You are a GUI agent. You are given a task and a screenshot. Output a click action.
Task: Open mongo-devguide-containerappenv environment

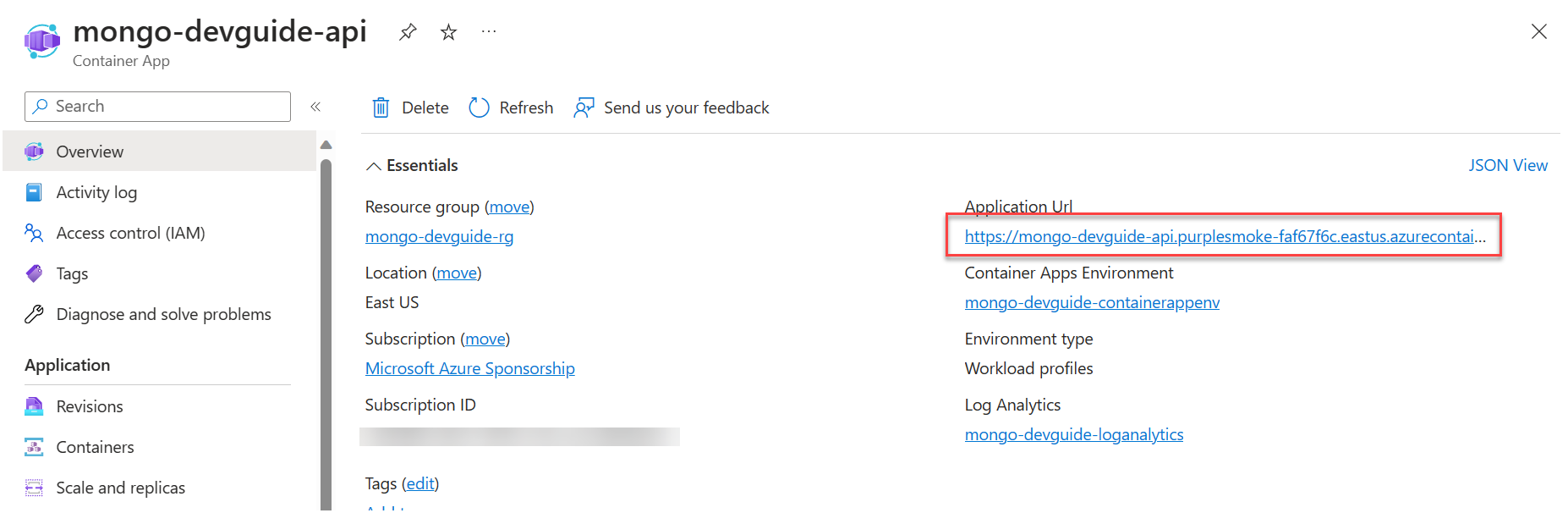(1092, 302)
